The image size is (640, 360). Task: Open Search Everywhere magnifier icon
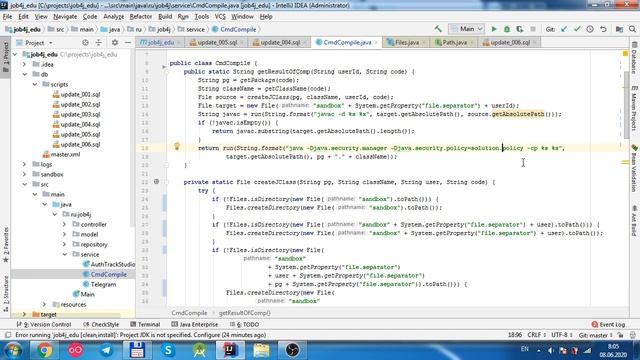632,29
